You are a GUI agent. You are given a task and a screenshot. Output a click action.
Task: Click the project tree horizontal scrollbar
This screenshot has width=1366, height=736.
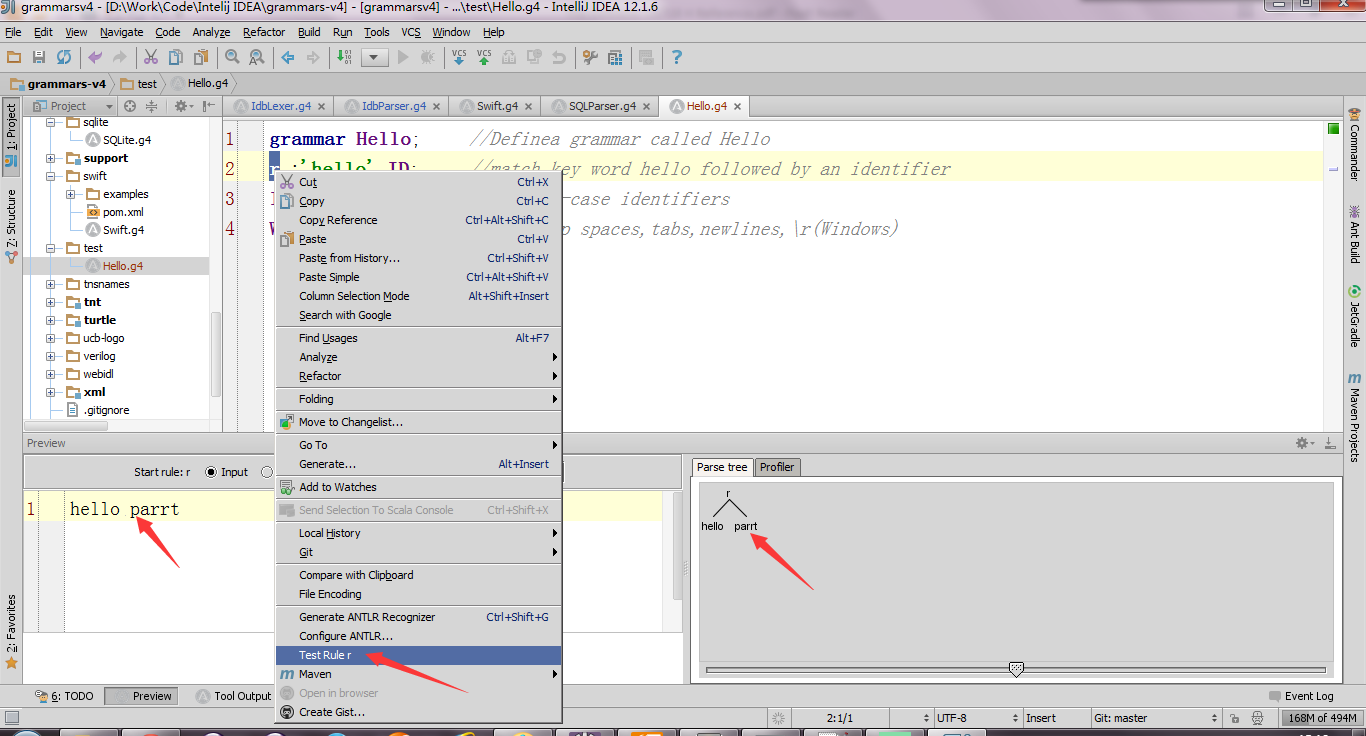65,426
